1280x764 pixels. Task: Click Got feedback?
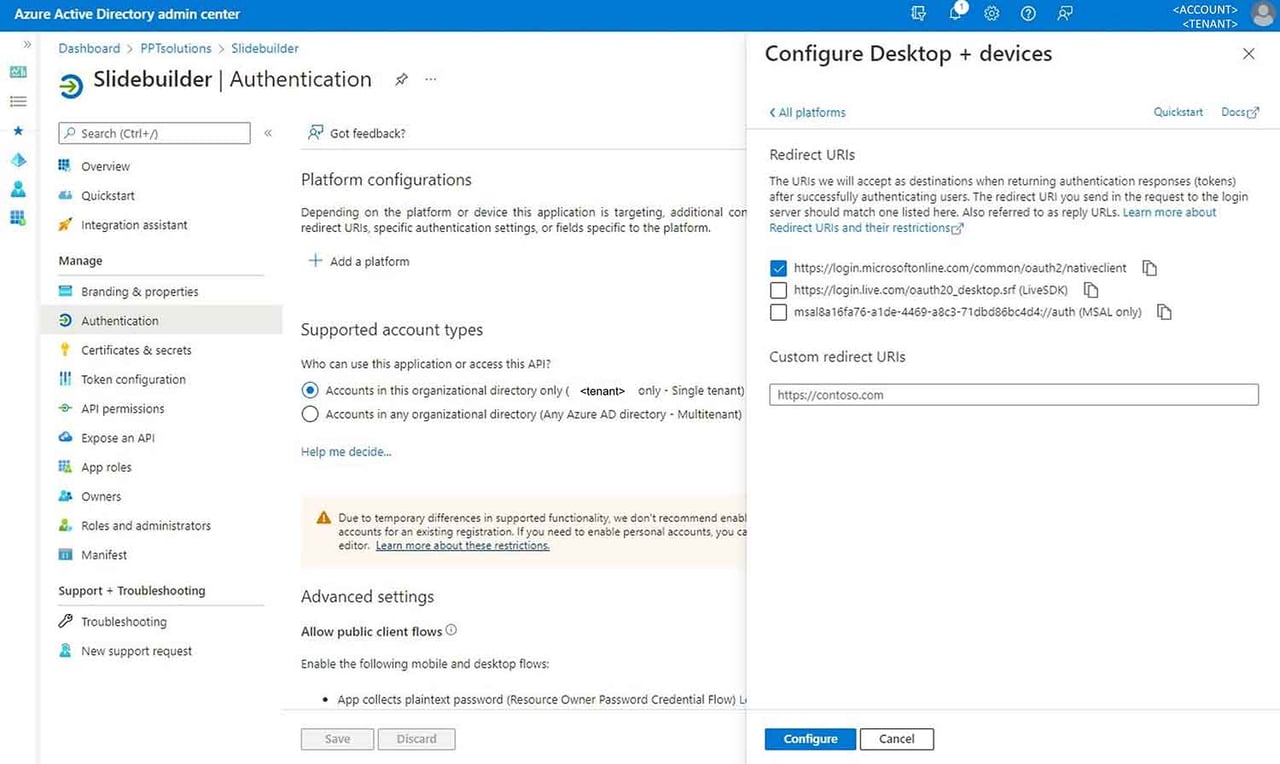pos(356,133)
